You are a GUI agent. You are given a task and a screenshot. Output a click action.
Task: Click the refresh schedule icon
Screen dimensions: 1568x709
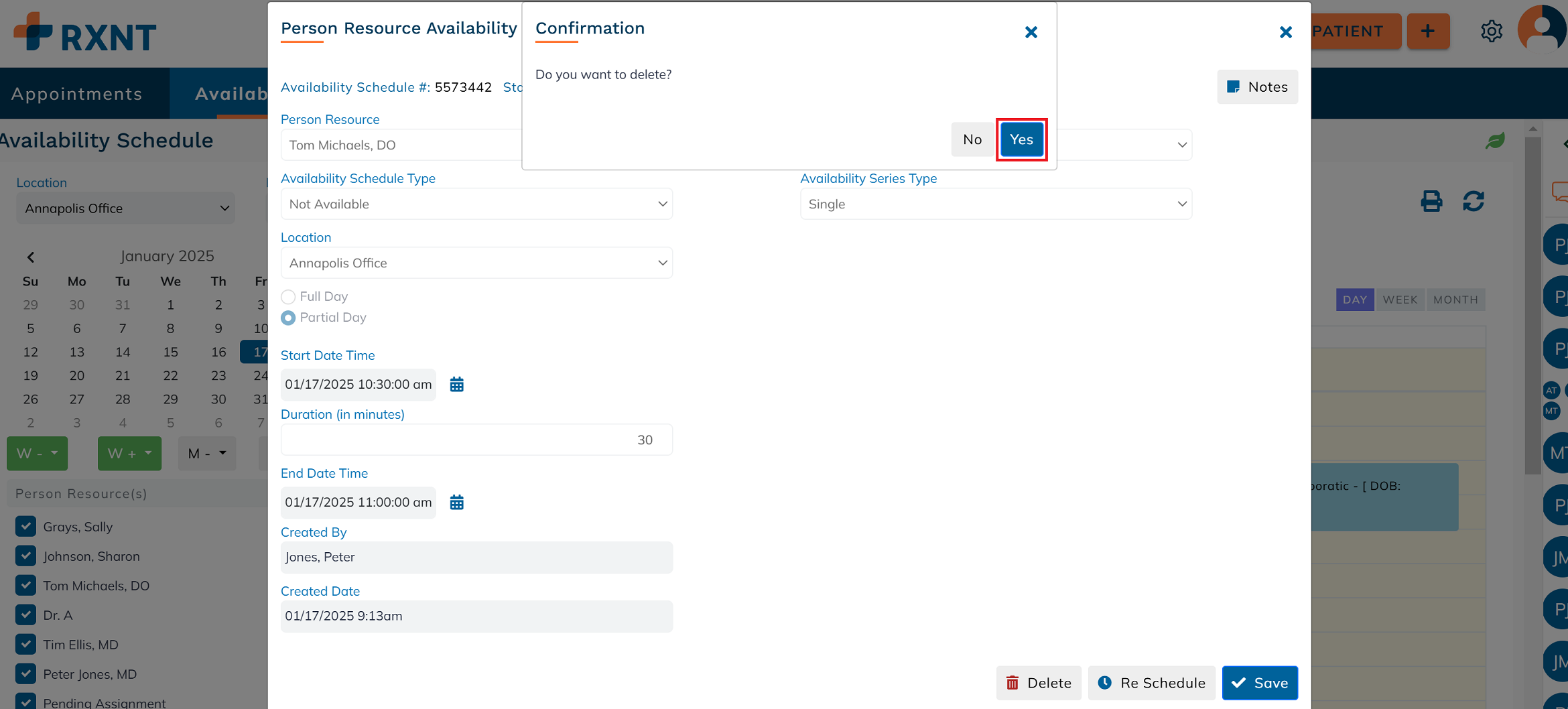click(x=1474, y=201)
